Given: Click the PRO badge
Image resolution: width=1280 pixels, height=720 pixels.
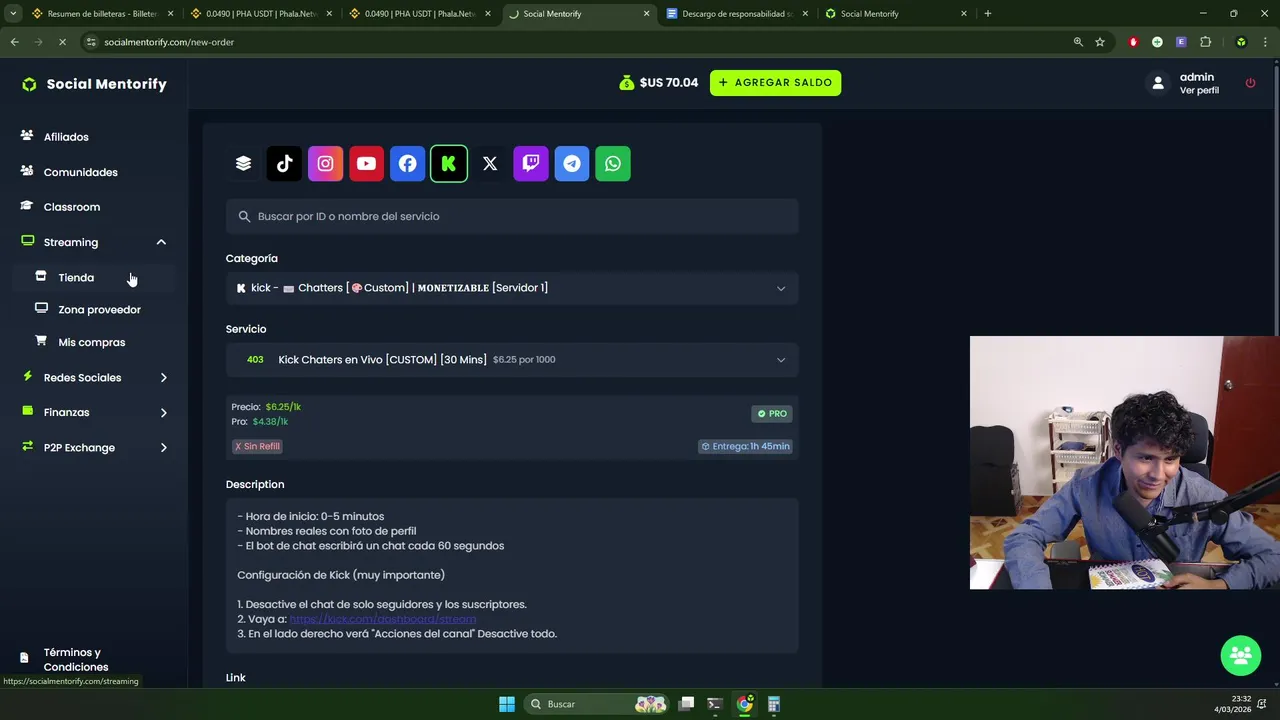Looking at the screenshot, I should 772,414.
